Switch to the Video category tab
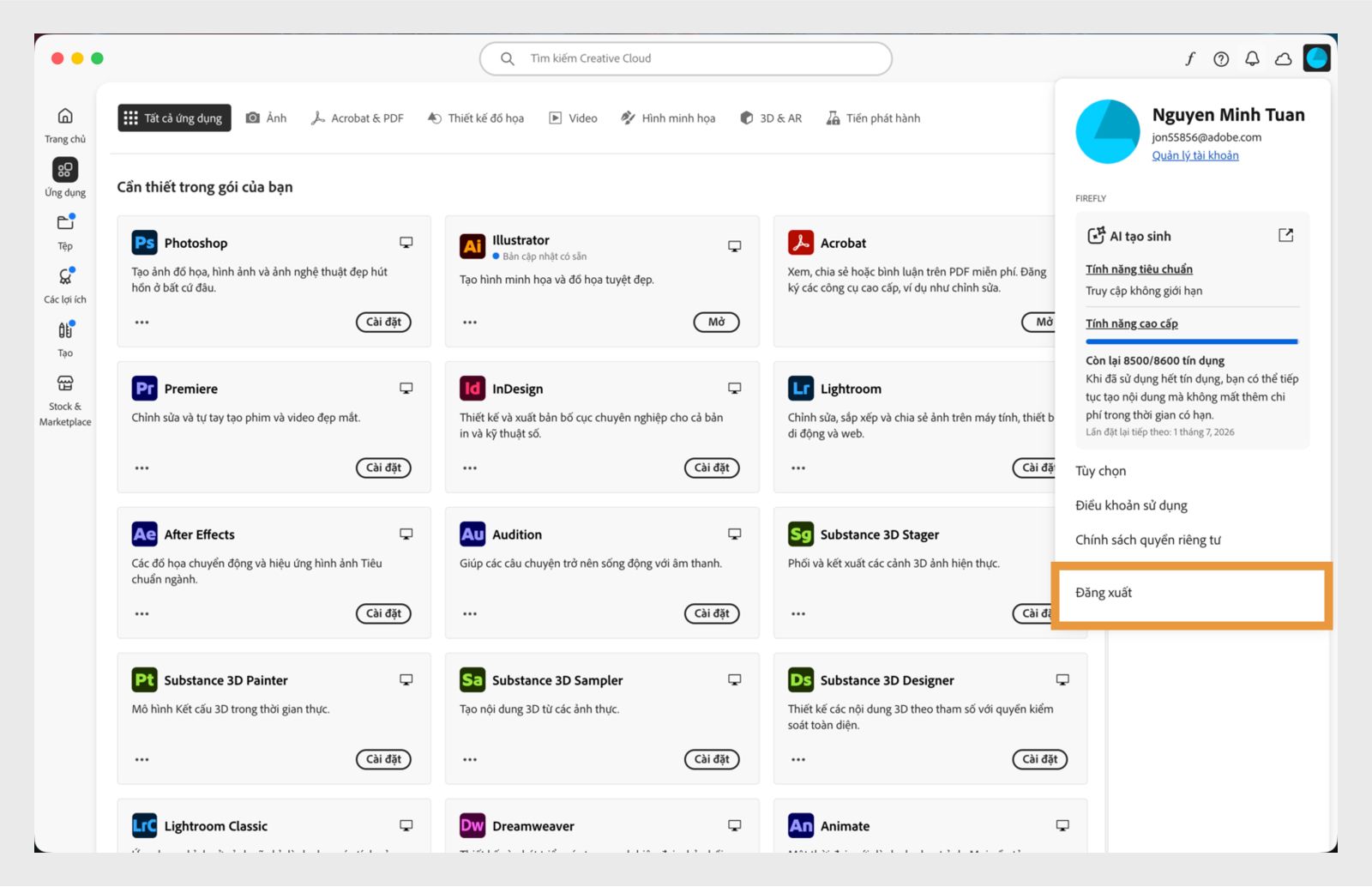 pyautogui.click(x=573, y=118)
